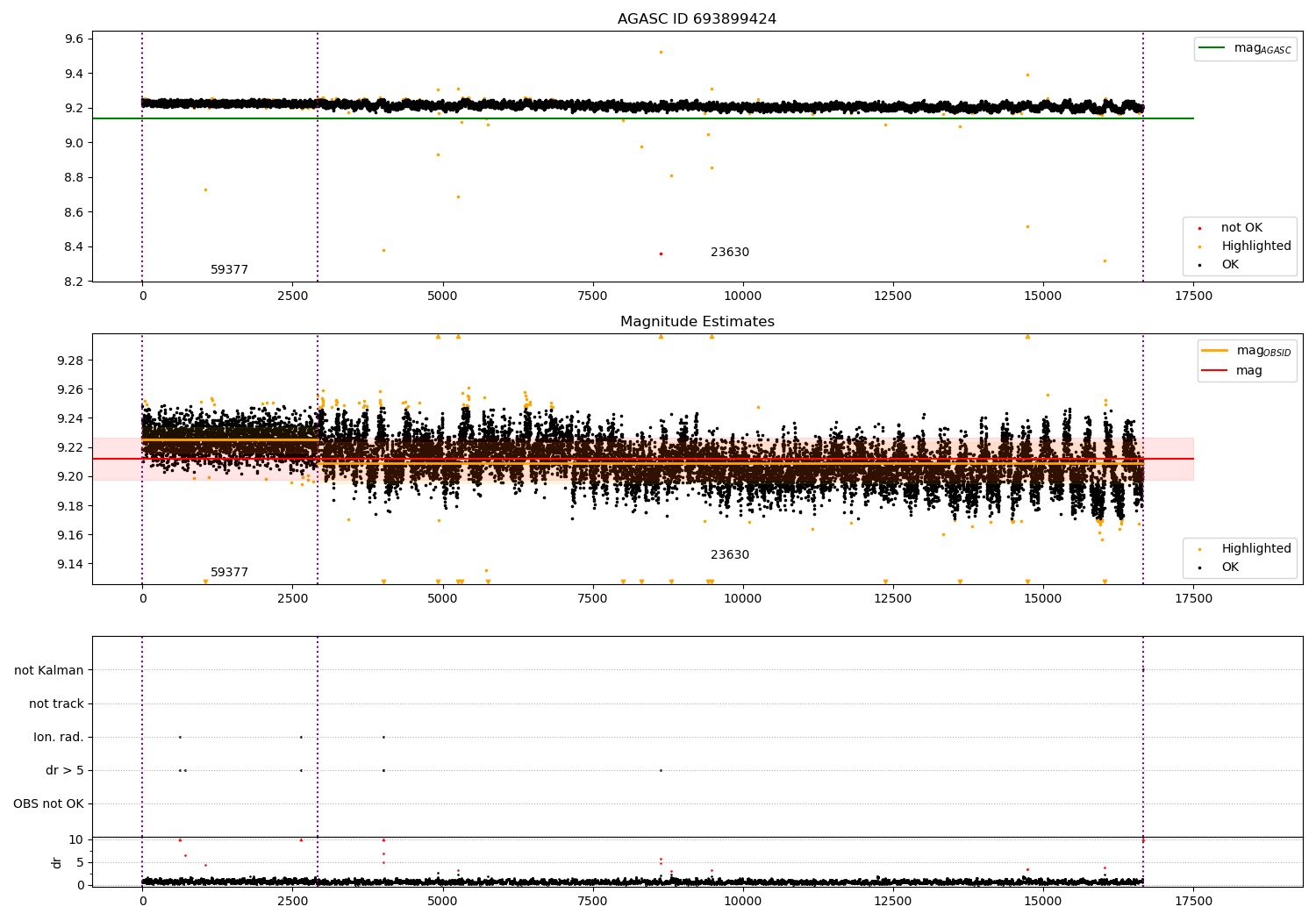Click the '9.0' y-axis tick label
Screen dimensions: 1316x921
tap(75, 143)
